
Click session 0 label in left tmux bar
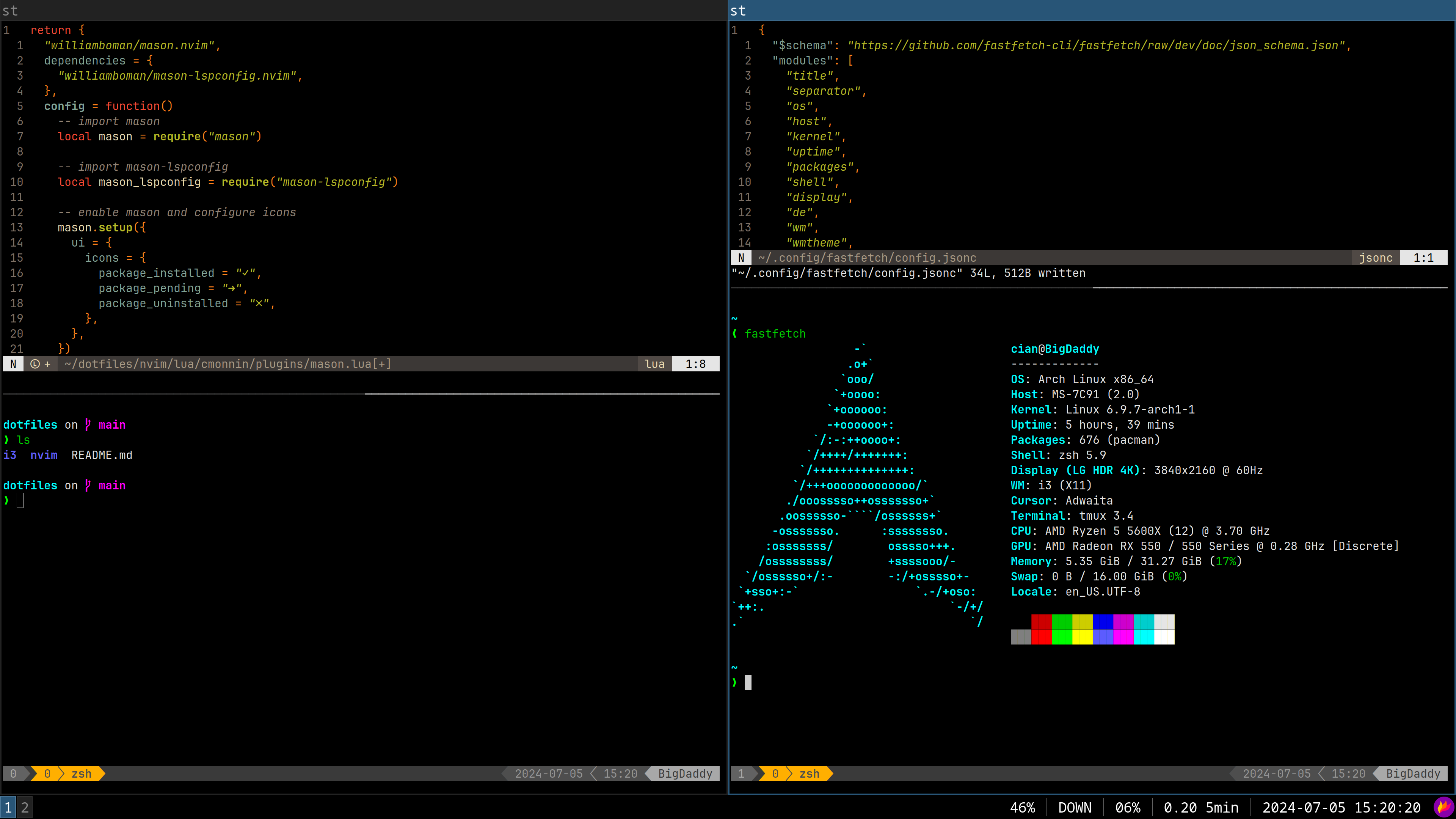coord(13,774)
